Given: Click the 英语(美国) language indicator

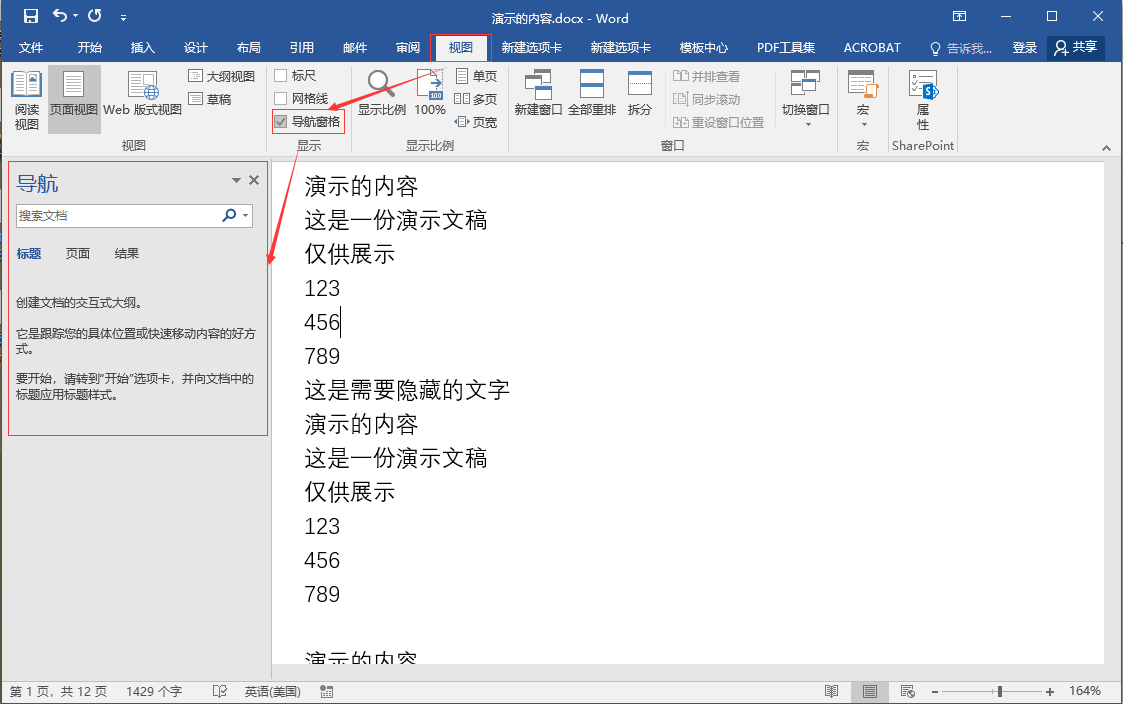Looking at the screenshot, I should [x=273, y=691].
